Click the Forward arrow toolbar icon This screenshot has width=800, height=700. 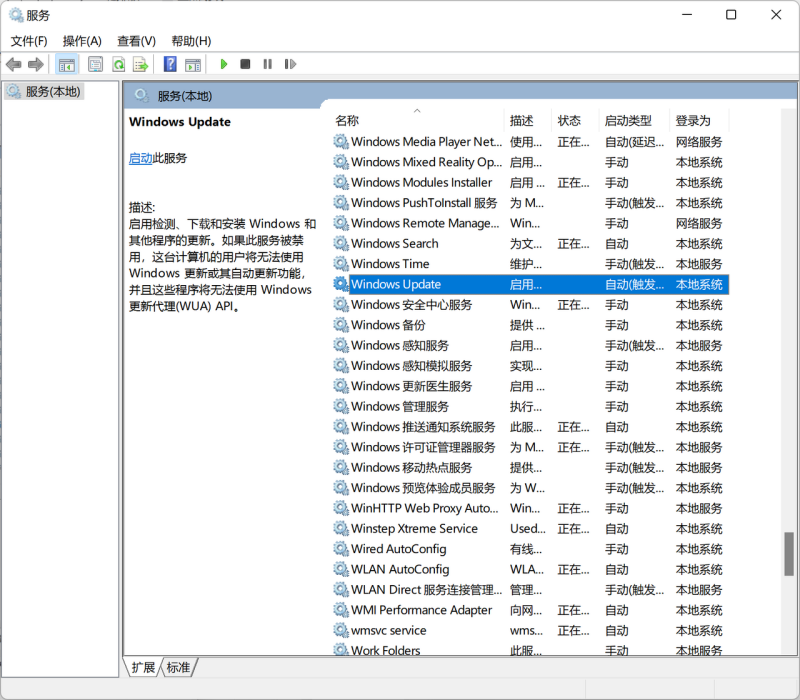click(x=36, y=64)
